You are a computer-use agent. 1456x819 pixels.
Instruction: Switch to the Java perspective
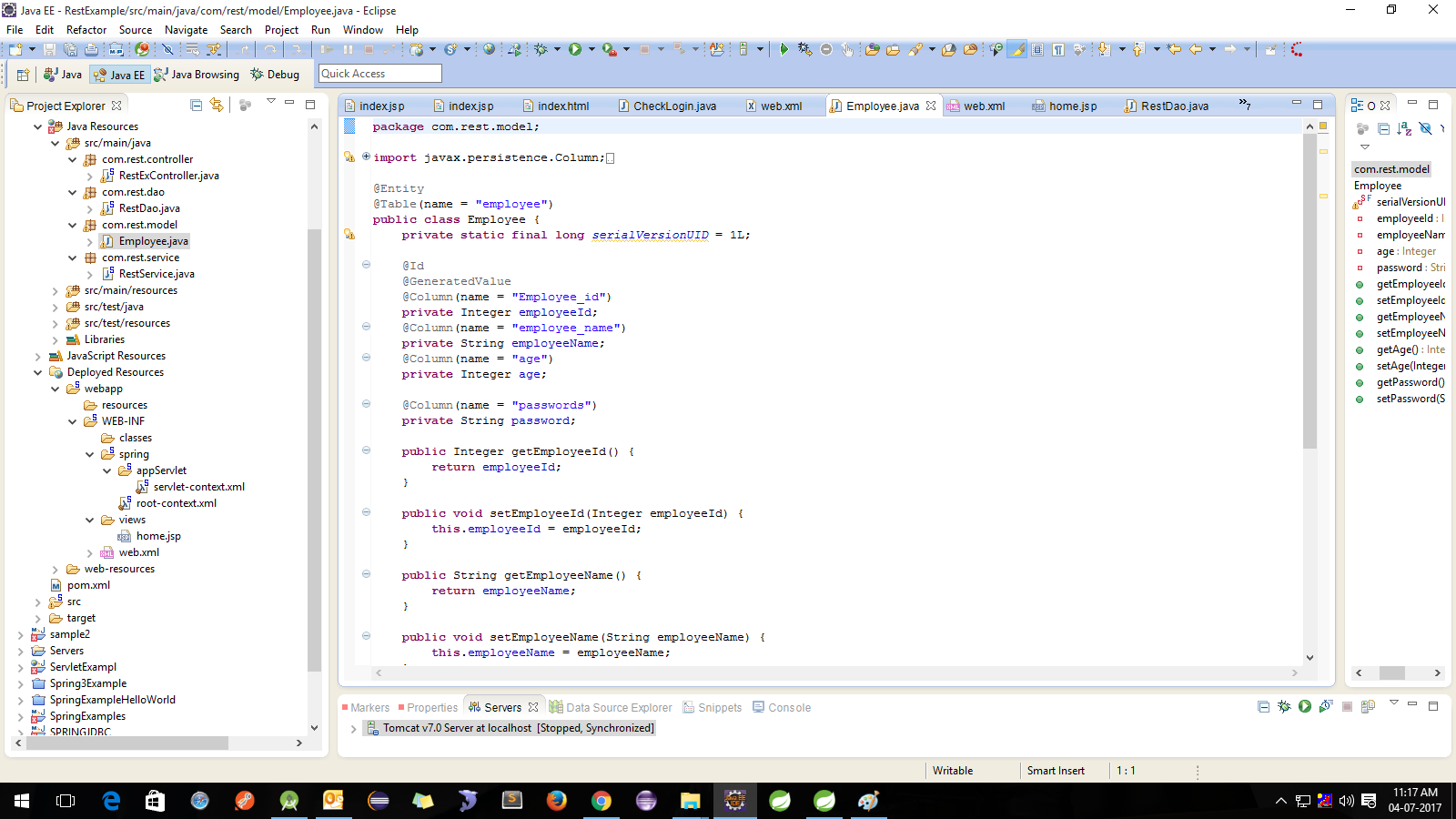63,74
